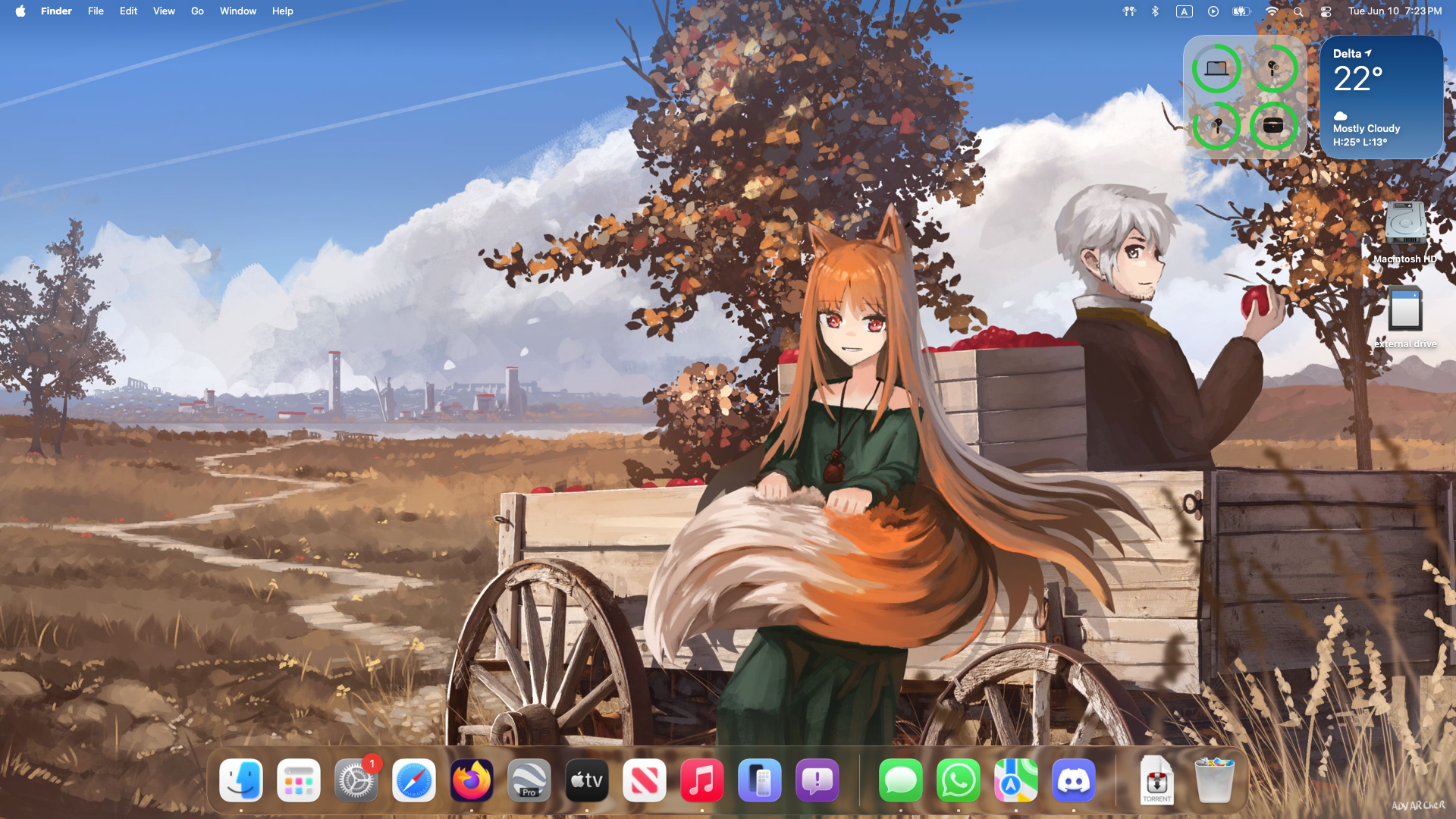Open the TORRENT file in dock
The width and height of the screenshot is (1456, 819).
[x=1157, y=780]
